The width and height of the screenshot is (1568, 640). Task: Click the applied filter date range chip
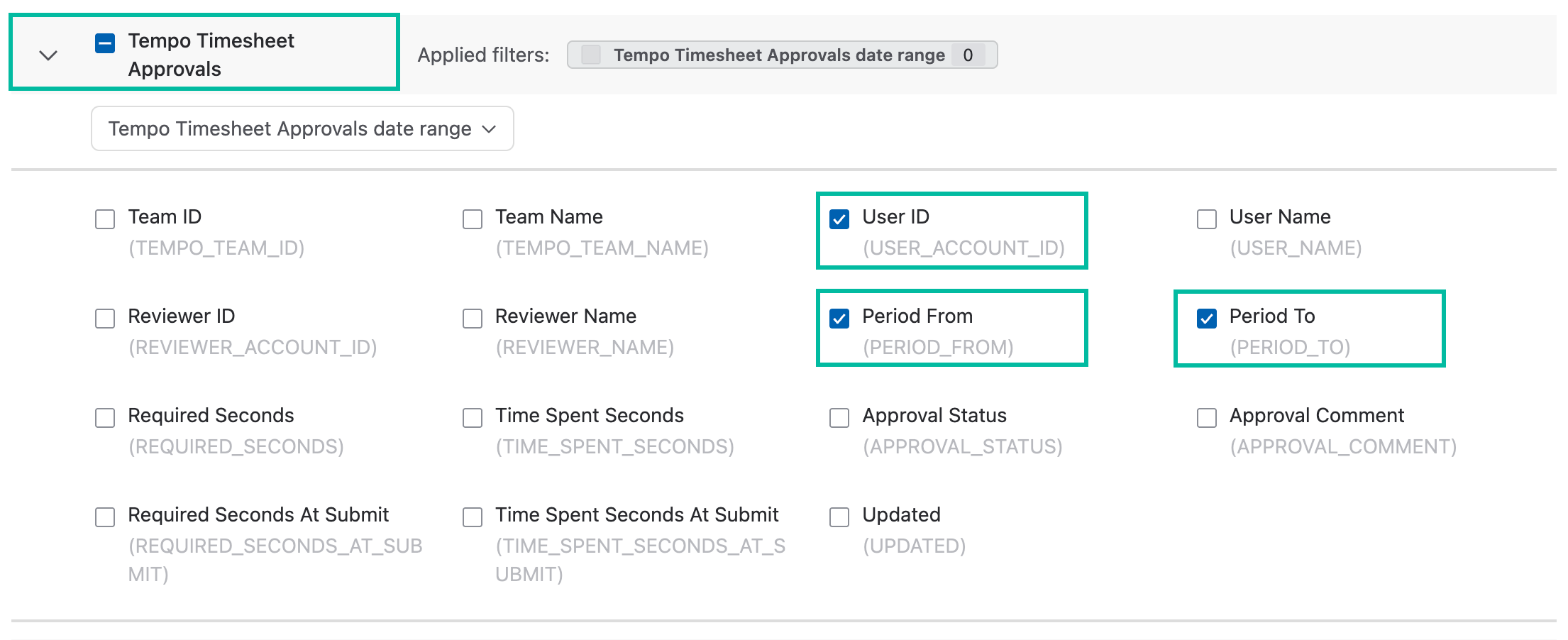(x=782, y=55)
